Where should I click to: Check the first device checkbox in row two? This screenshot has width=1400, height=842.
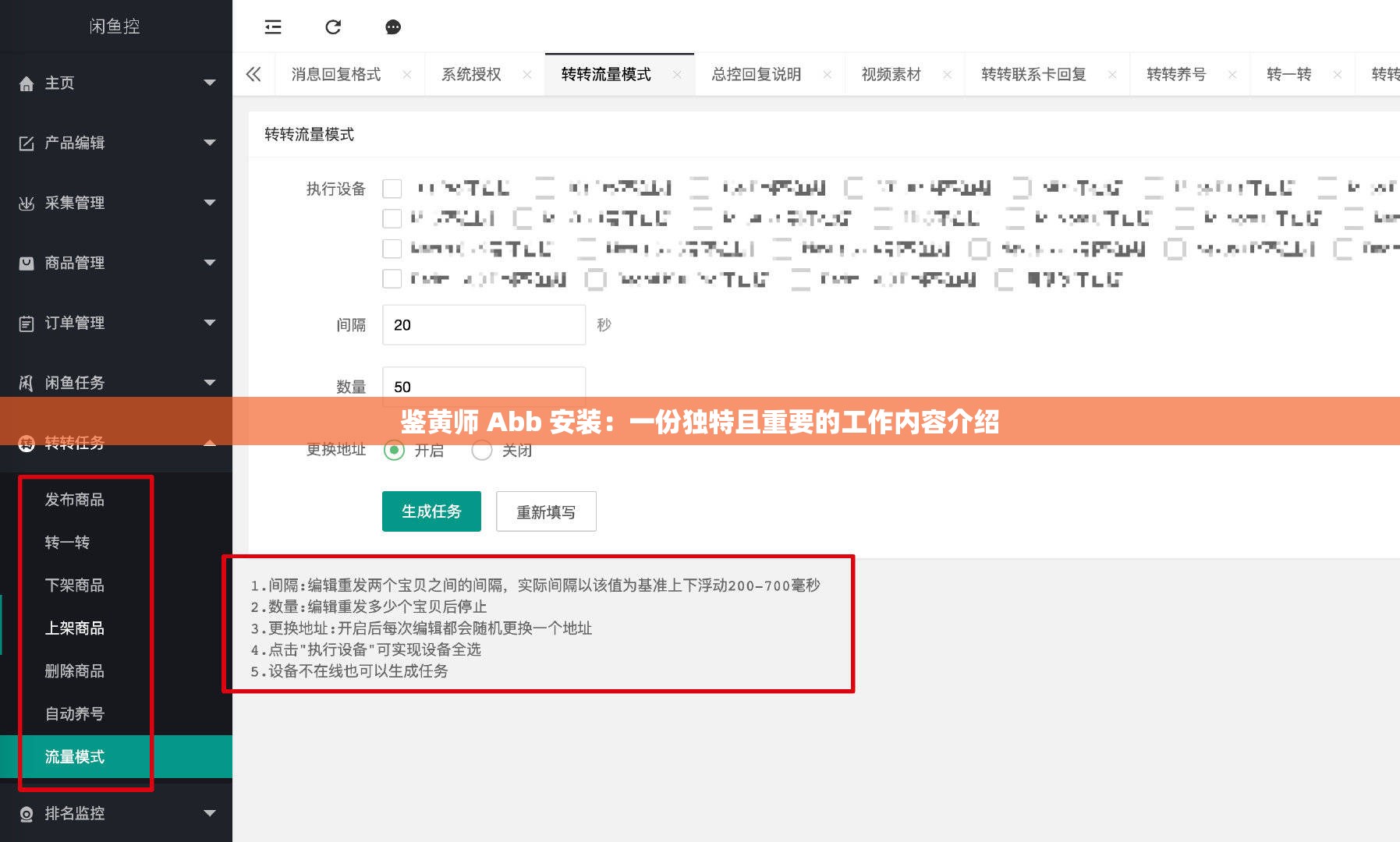pos(392,218)
